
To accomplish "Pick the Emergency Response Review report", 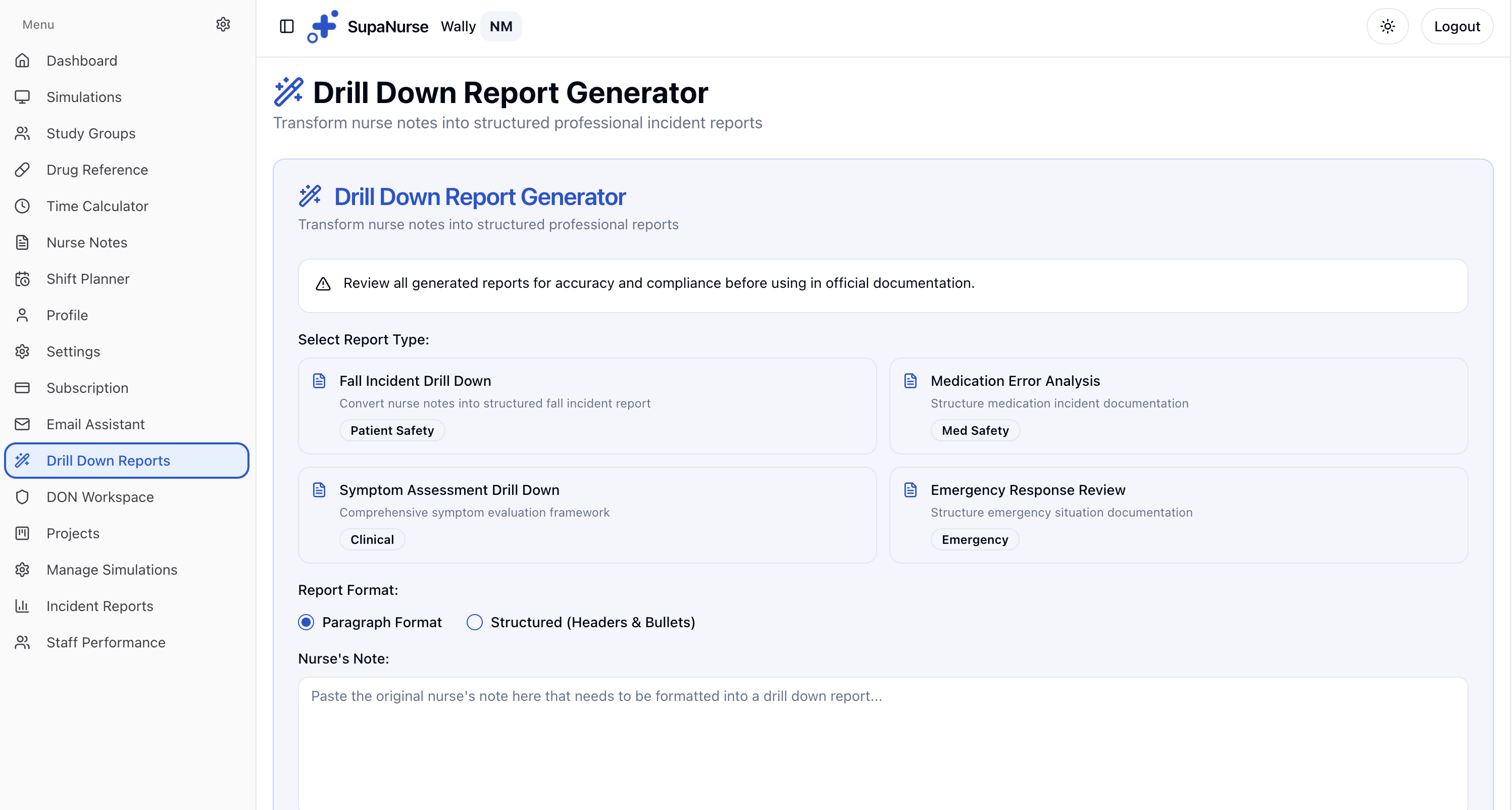I will (x=1178, y=515).
